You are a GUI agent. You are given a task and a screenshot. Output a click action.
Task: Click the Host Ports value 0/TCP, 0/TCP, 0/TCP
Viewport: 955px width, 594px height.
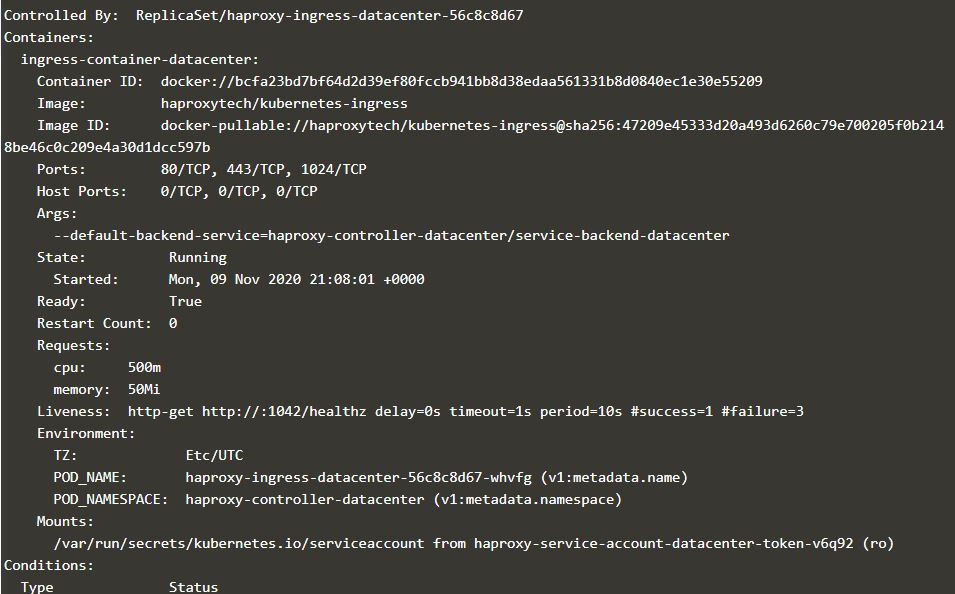coord(238,191)
